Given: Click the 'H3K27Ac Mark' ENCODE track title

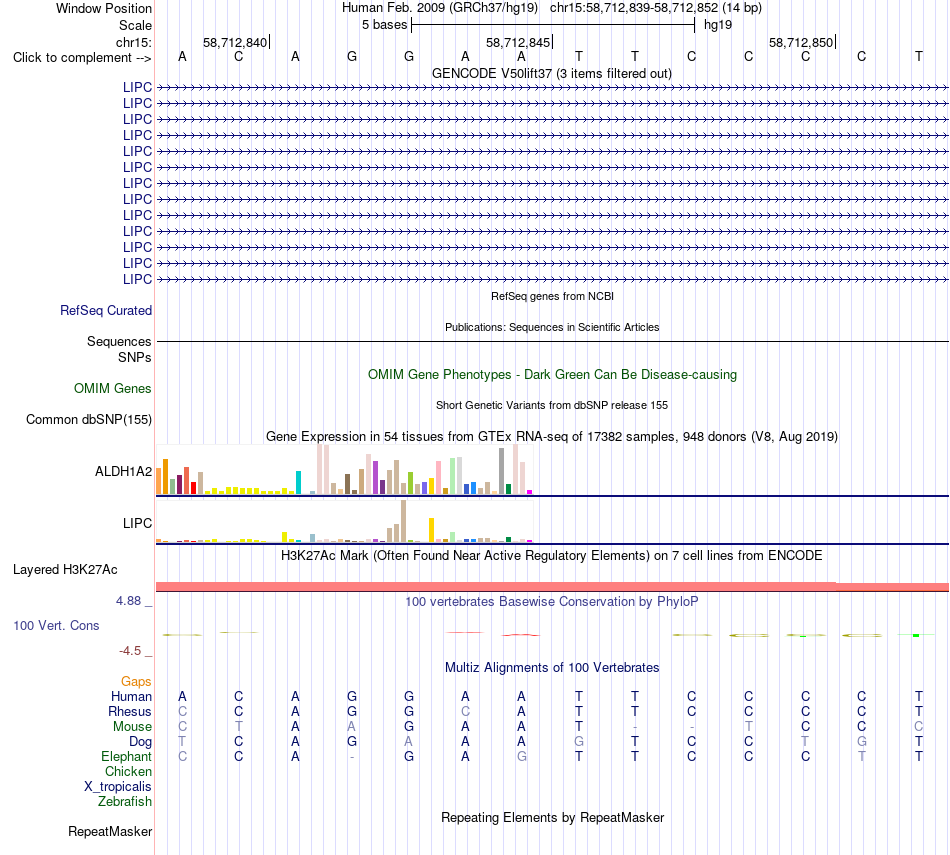Looking at the screenshot, I should tap(552, 556).
